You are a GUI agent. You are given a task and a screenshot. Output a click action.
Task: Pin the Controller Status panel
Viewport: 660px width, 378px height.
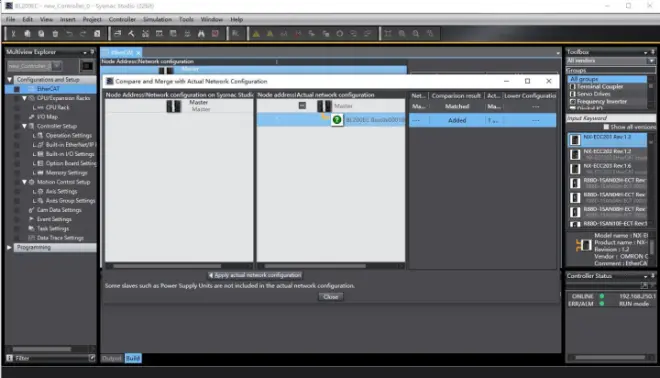pos(653,276)
